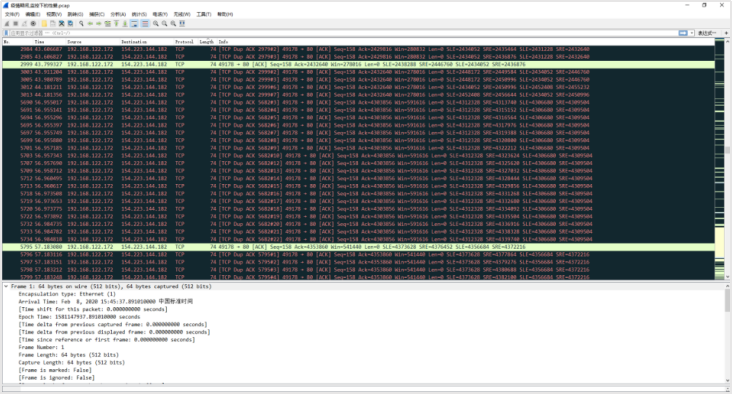
Task: Select packet row number 2999
Action: coord(358,64)
